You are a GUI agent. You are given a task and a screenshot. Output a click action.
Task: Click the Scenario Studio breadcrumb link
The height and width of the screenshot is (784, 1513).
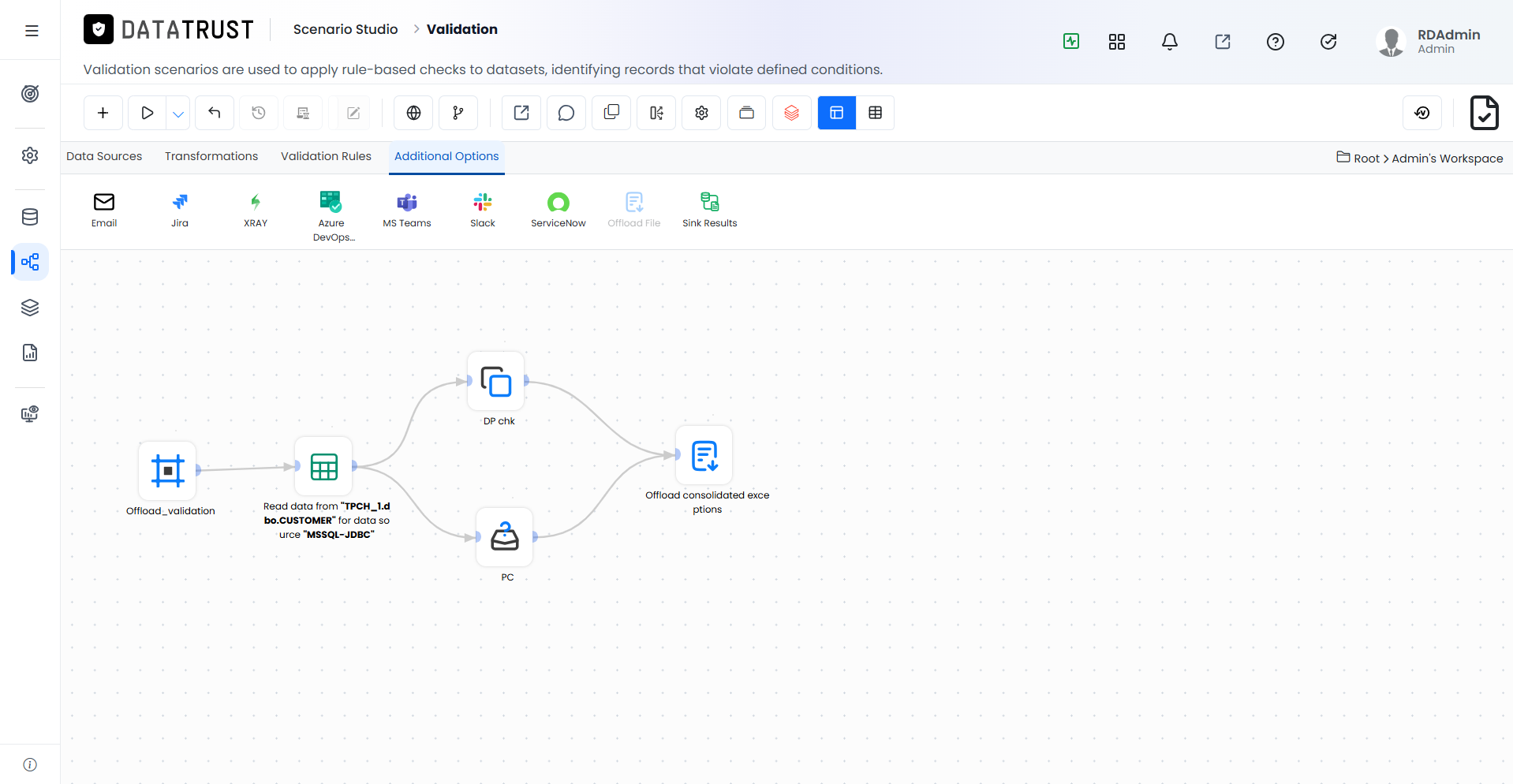click(x=346, y=29)
